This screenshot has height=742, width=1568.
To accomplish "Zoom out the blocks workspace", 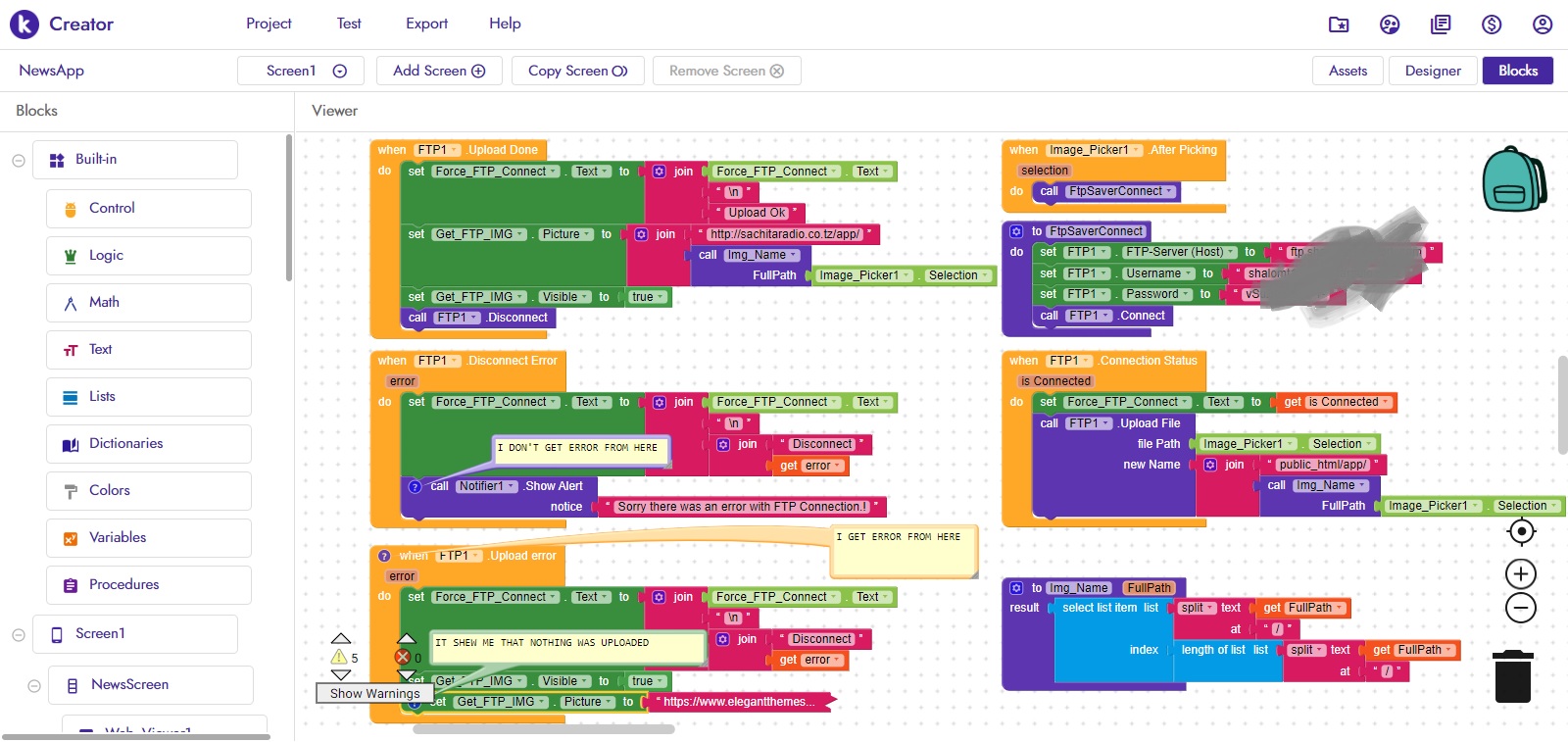I will coord(1521,608).
